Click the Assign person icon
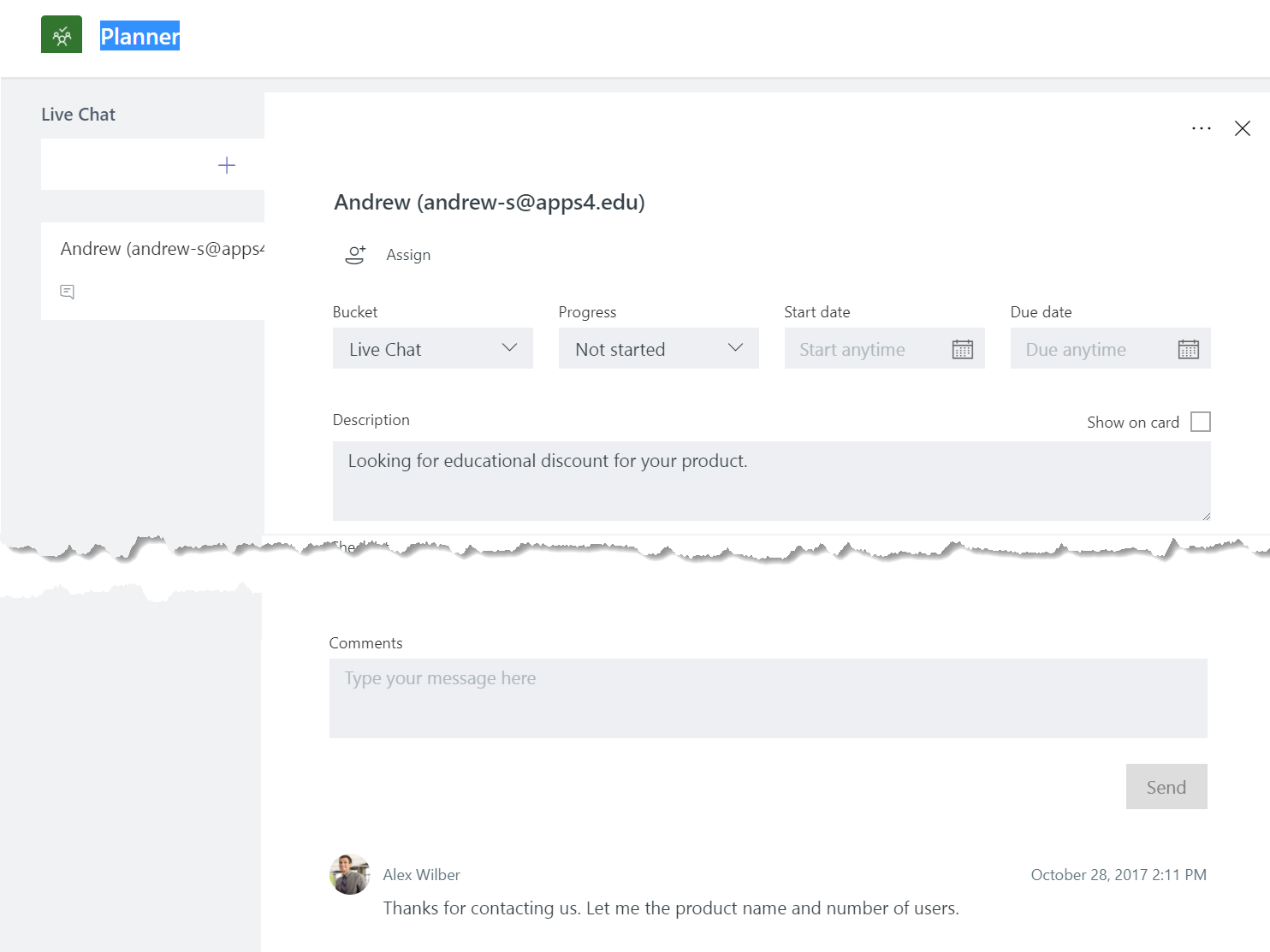The height and width of the screenshot is (952, 1270). [355, 255]
